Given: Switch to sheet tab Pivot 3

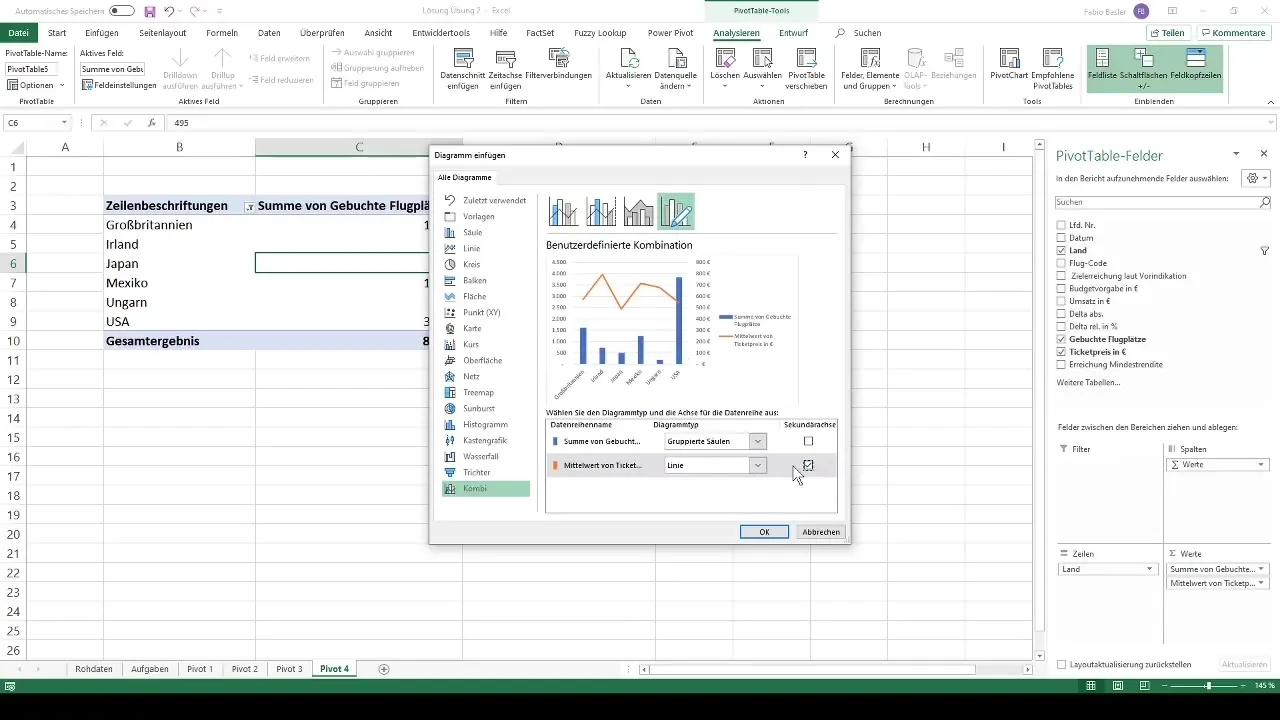Looking at the screenshot, I should pyautogui.click(x=289, y=669).
